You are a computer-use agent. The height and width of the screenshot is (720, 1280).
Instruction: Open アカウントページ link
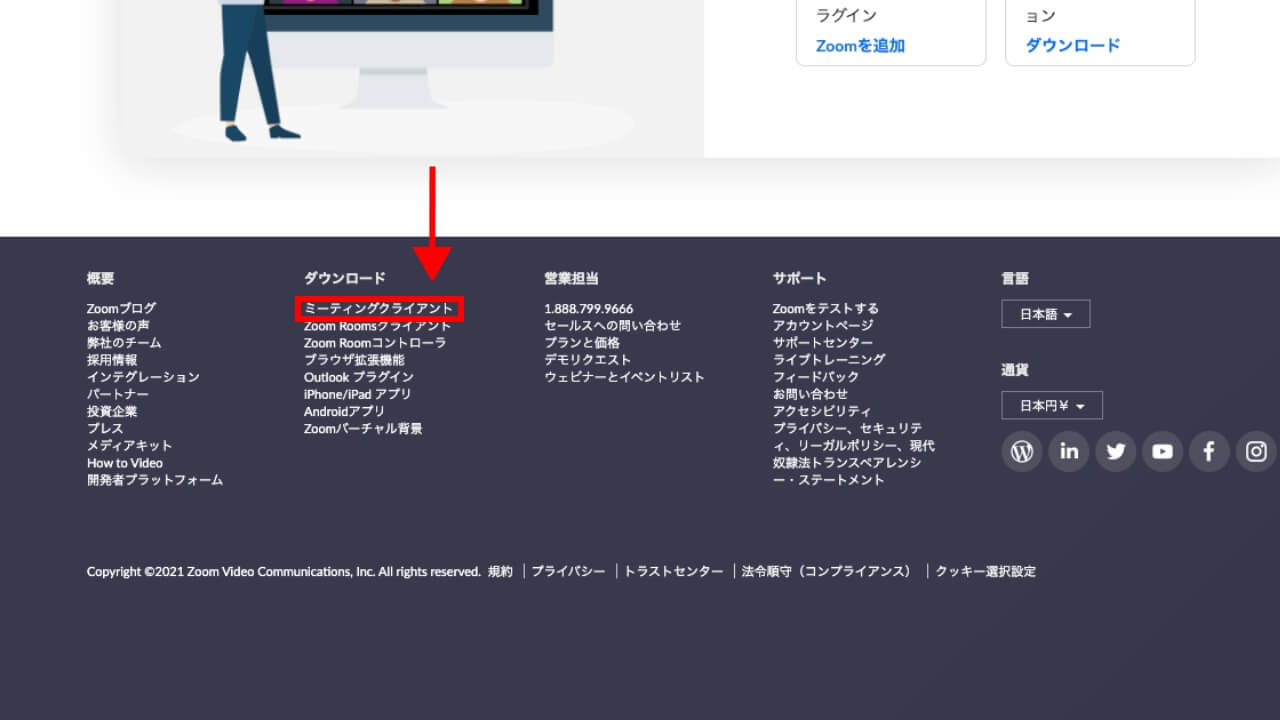click(x=823, y=326)
